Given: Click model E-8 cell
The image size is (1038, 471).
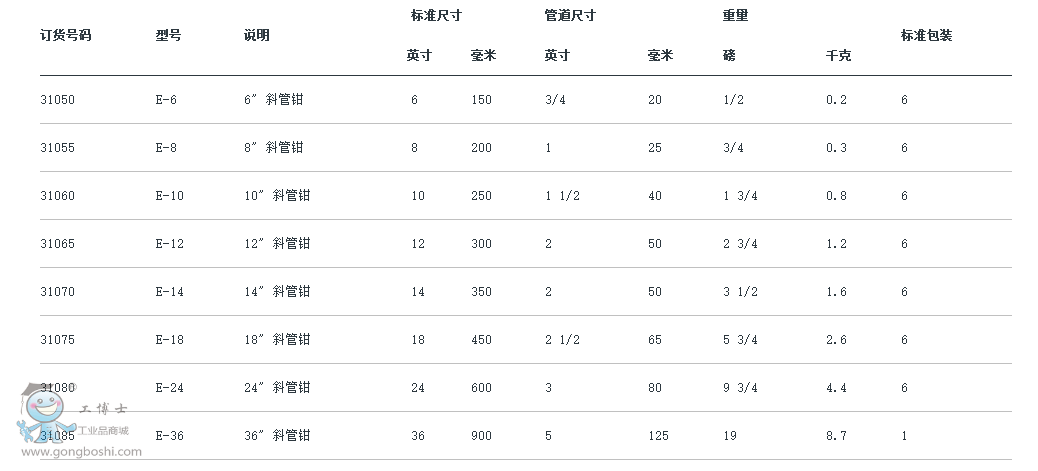Looking at the screenshot, I should pyautogui.click(x=166, y=148).
